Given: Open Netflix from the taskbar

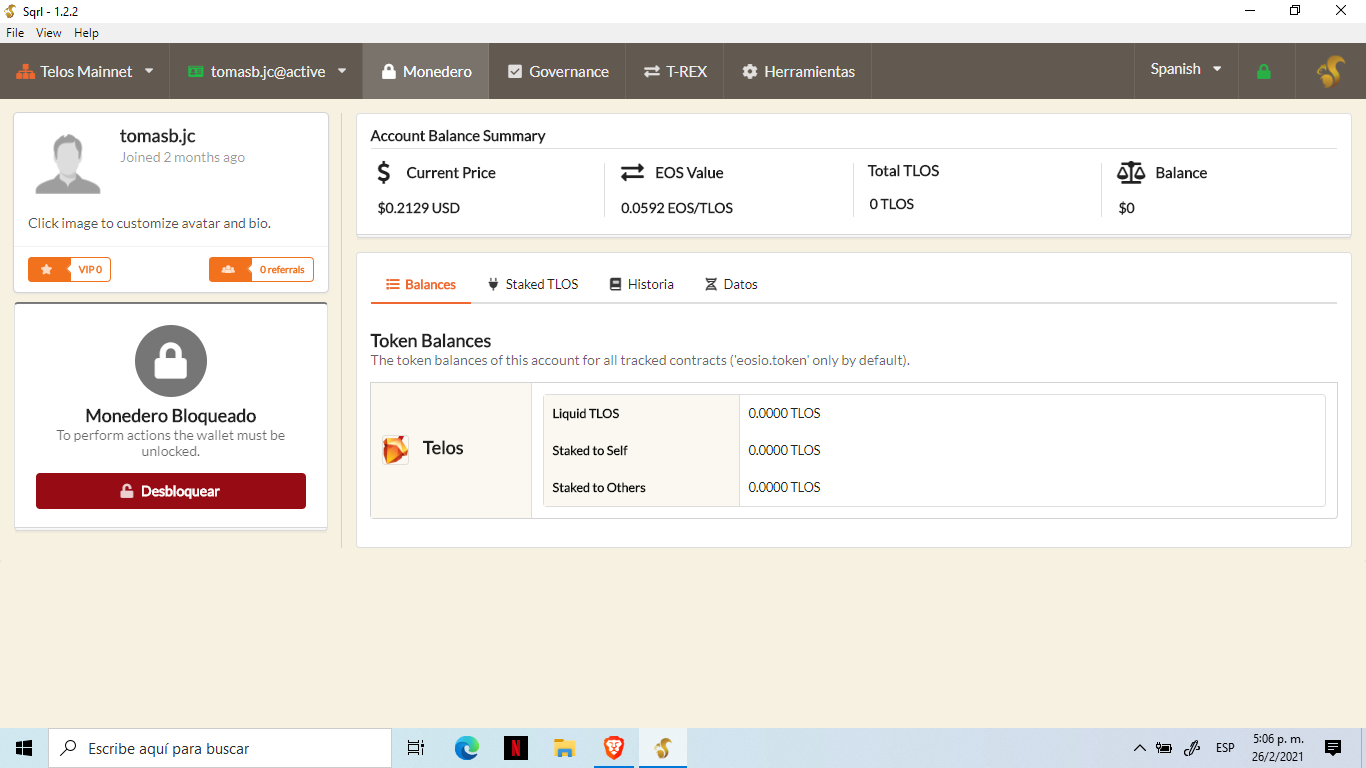Looking at the screenshot, I should [x=515, y=748].
